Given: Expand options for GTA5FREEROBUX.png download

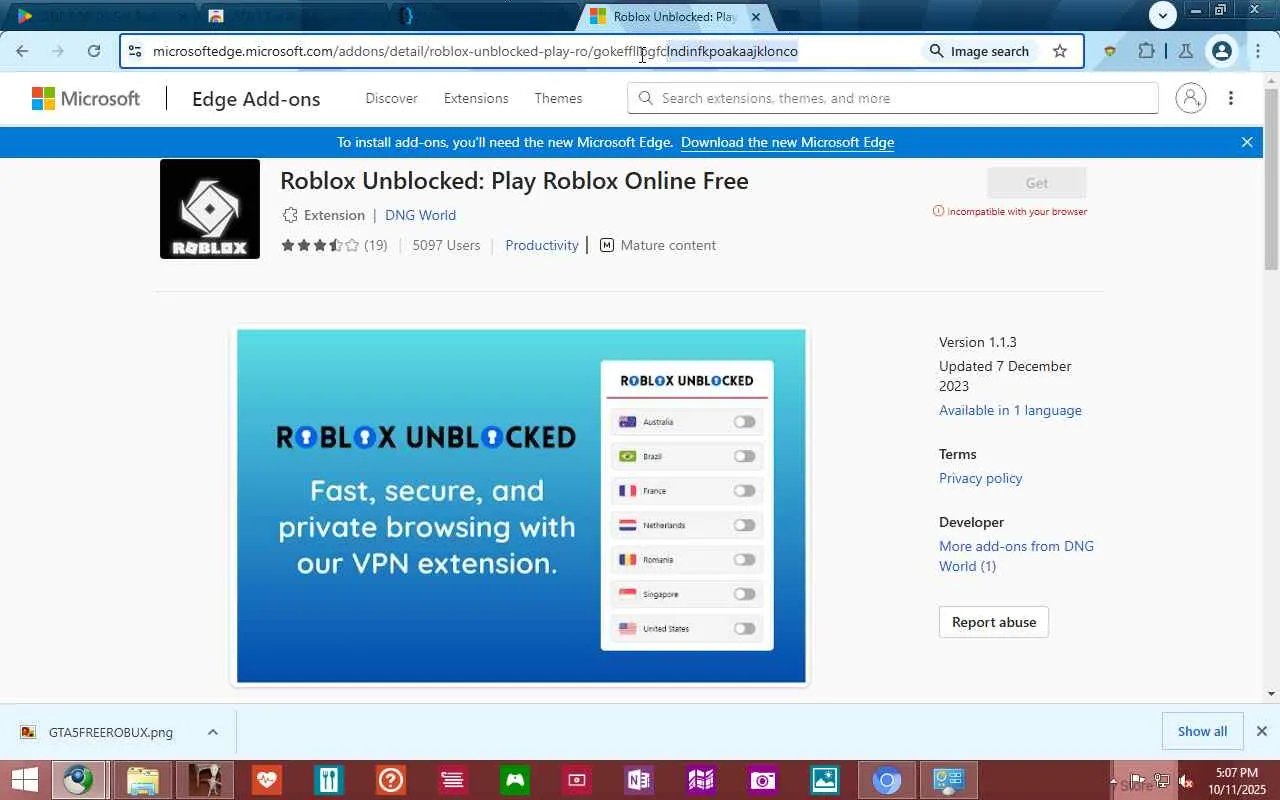Looking at the screenshot, I should tap(212, 732).
